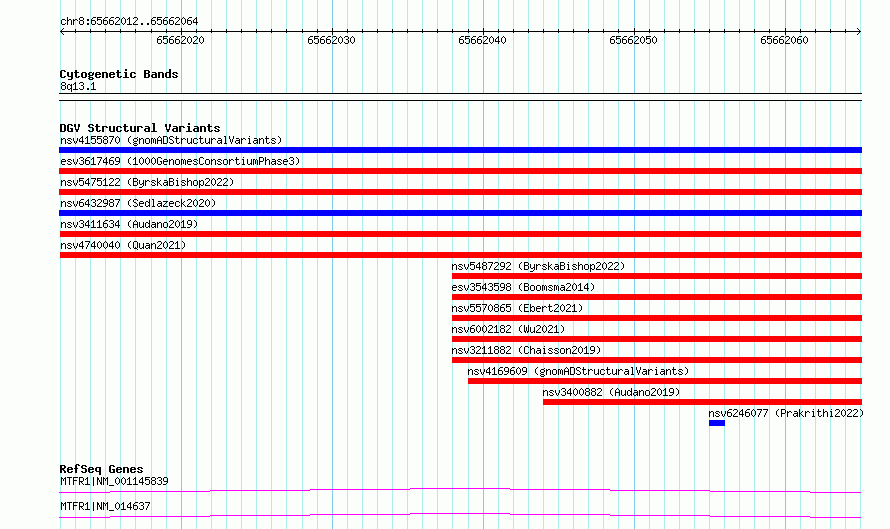Viewport: 890px width, 529px height.
Task: Select the red bar under esv3617469
Action: tap(460, 171)
